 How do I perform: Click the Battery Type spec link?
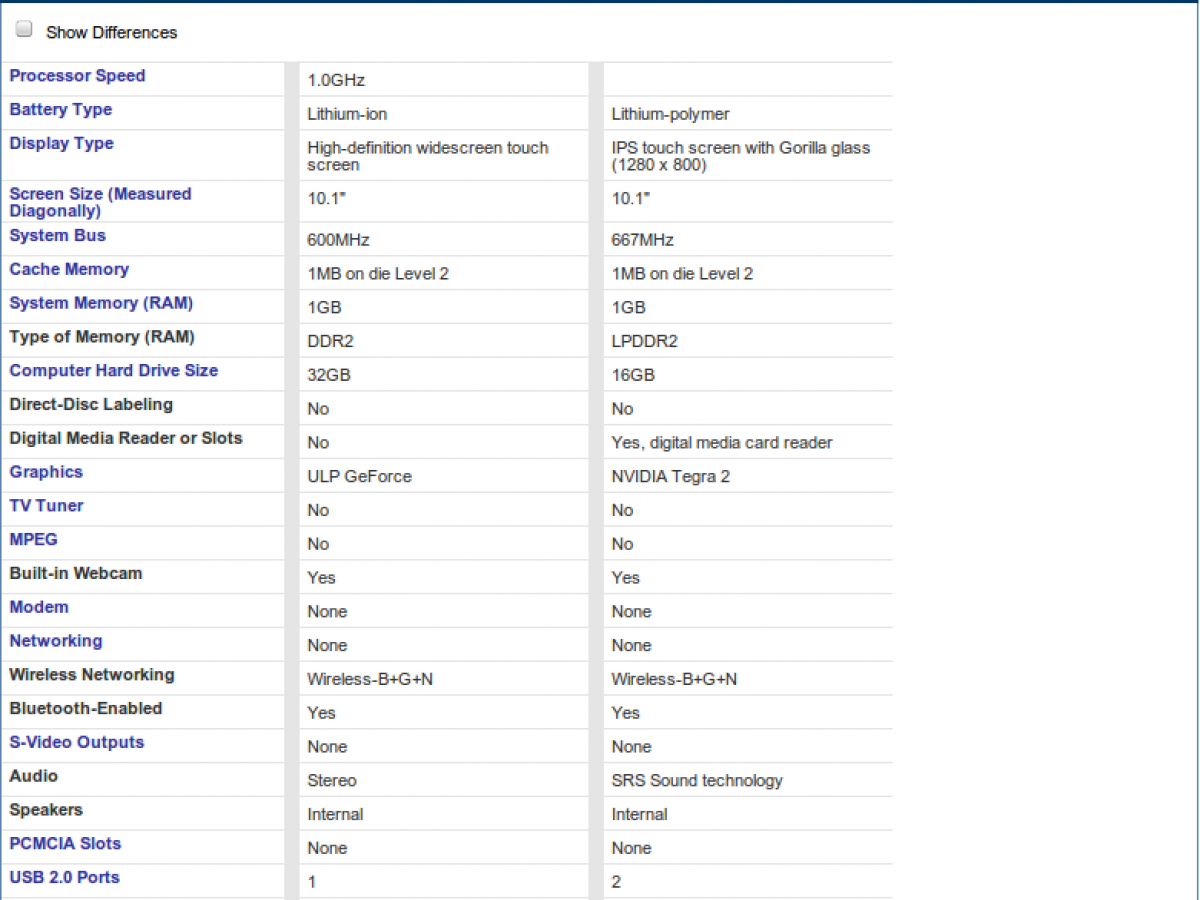(60, 110)
